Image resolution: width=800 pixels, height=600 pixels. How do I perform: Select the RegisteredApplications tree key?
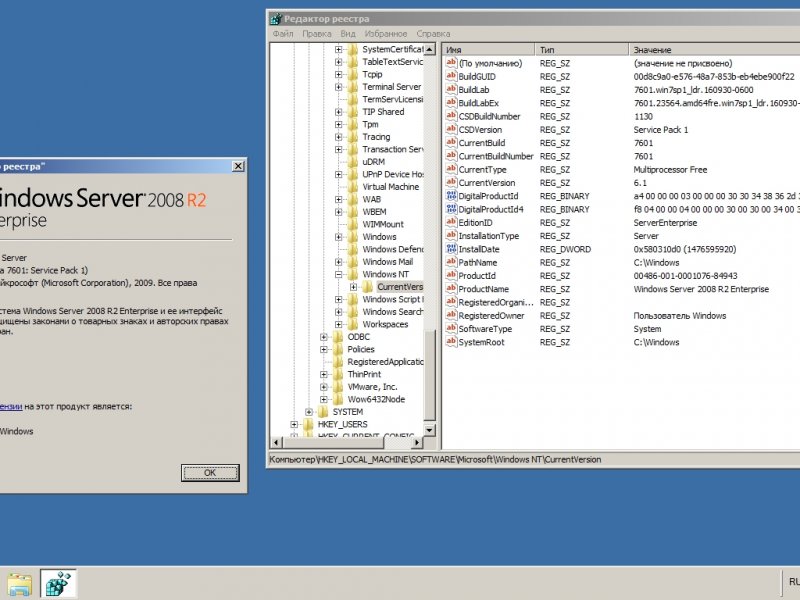pyautogui.click(x=385, y=362)
